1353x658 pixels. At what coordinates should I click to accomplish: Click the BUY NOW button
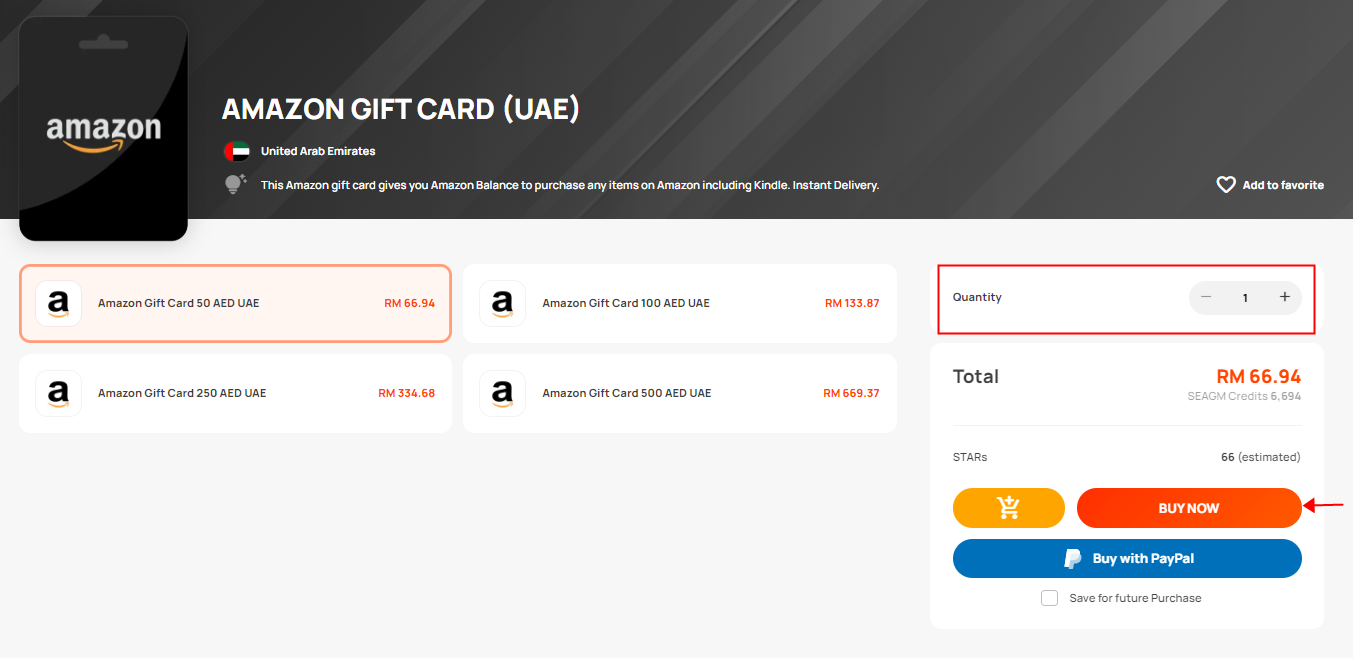[x=1189, y=508]
